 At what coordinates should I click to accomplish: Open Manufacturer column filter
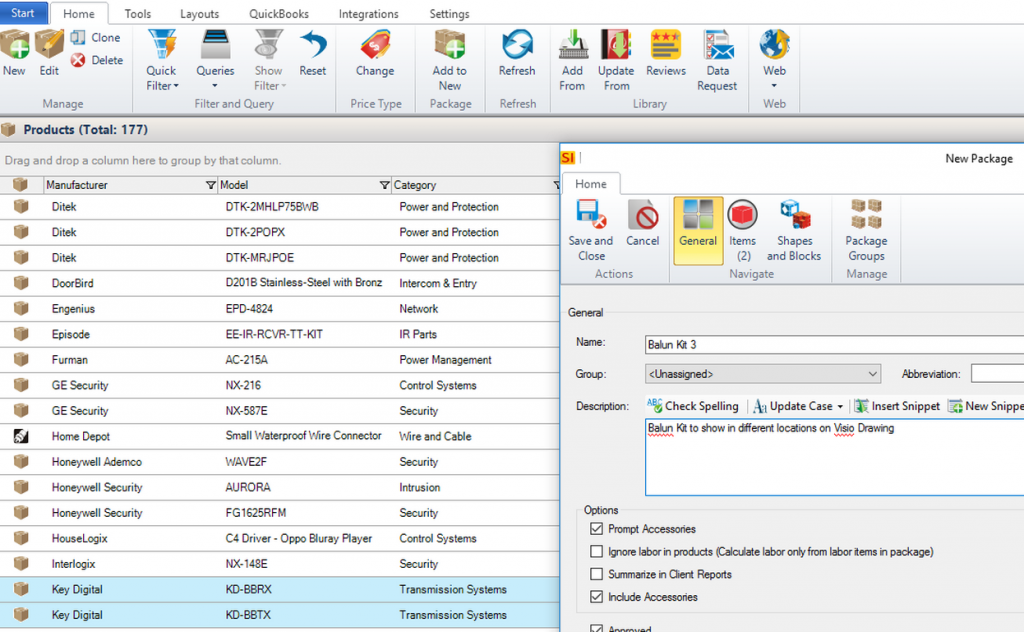pyautogui.click(x=210, y=185)
